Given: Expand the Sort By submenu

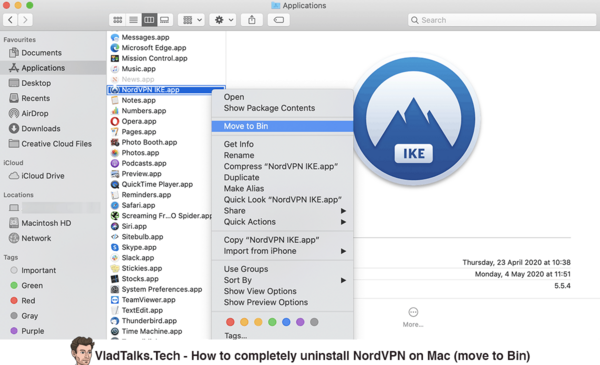Looking at the screenshot, I should [x=282, y=280].
